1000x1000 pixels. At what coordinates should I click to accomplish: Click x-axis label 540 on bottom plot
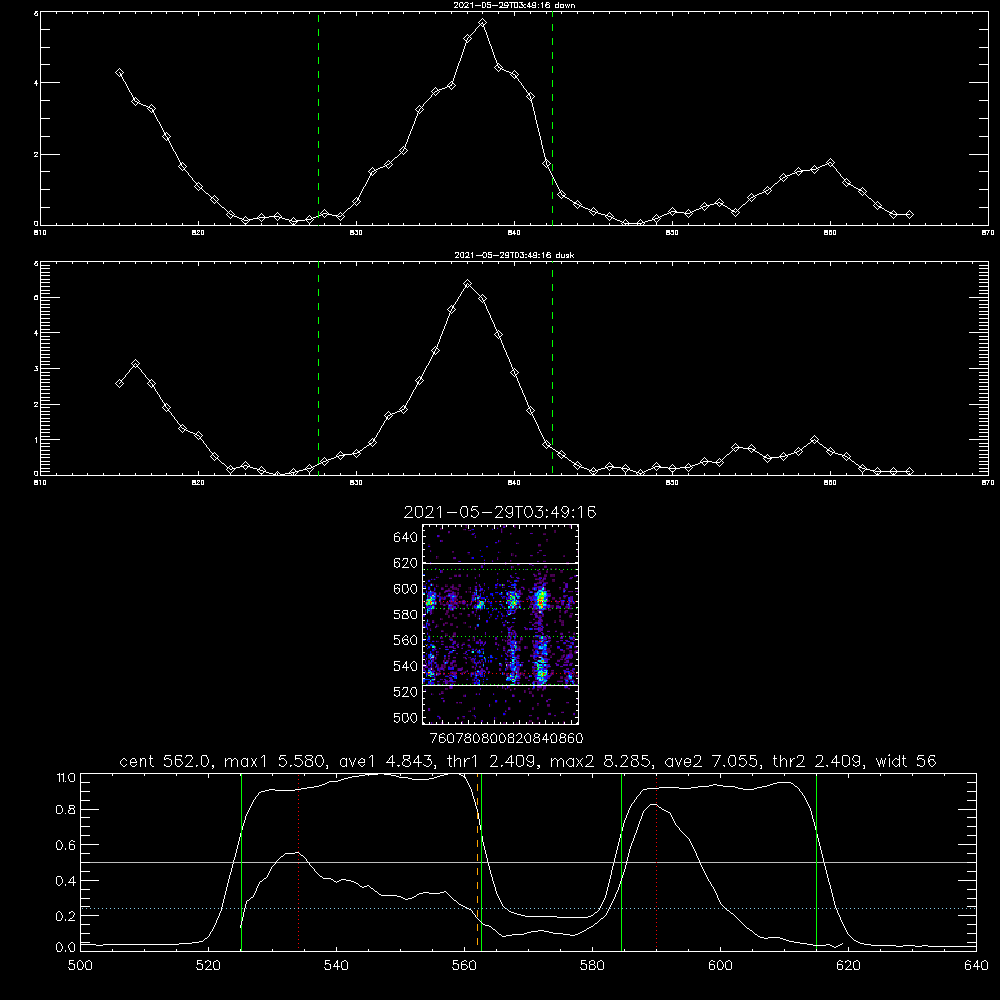pos(336,966)
